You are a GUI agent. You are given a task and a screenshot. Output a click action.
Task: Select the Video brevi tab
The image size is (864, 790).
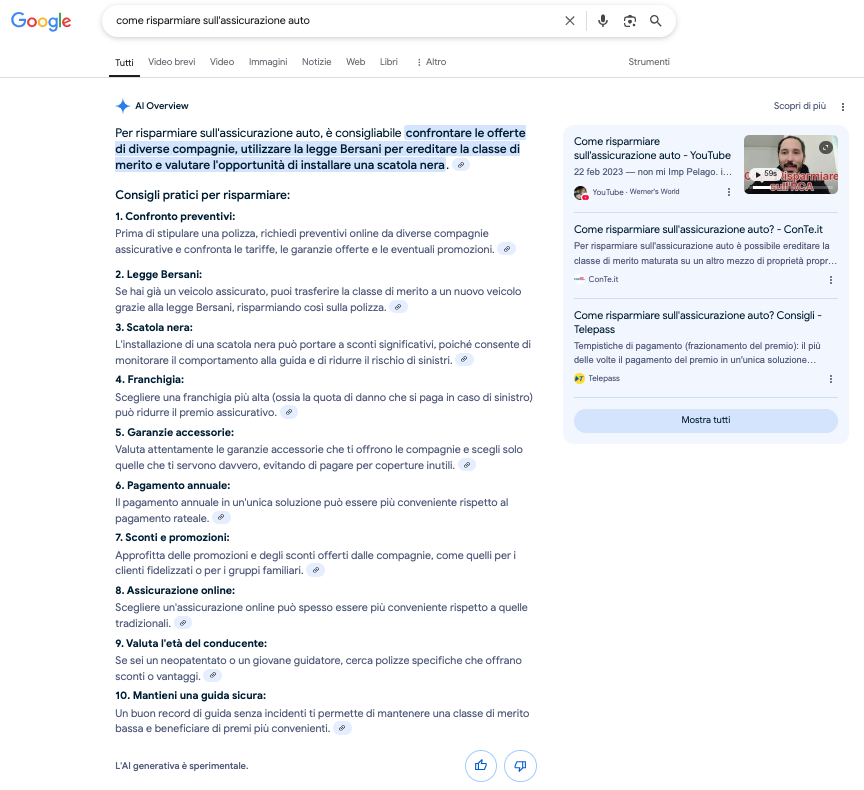[x=172, y=62]
